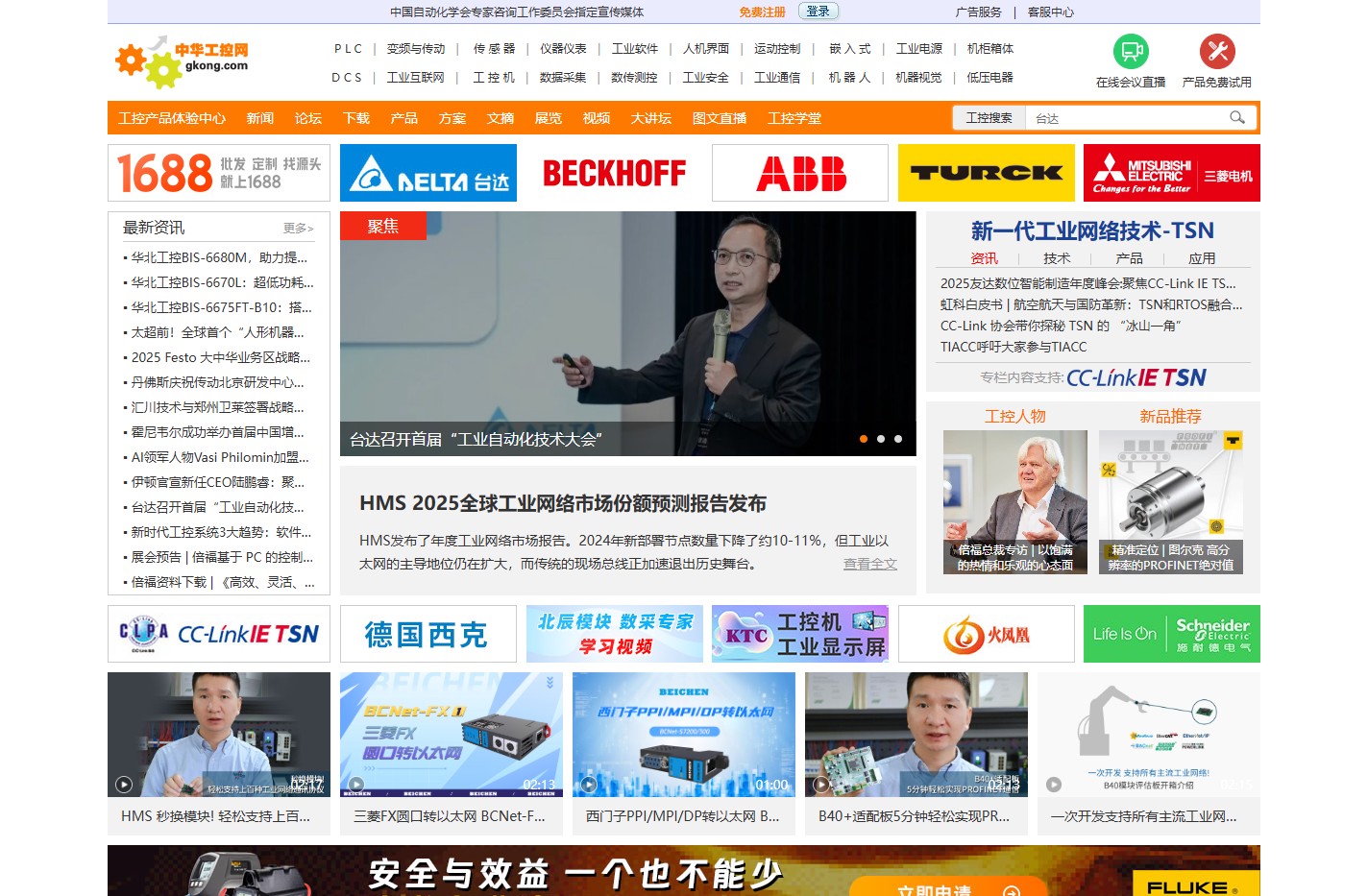Open news item 华北工控BIS-6680M
This screenshot has height=896, width=1368.
tap(219, 257)
